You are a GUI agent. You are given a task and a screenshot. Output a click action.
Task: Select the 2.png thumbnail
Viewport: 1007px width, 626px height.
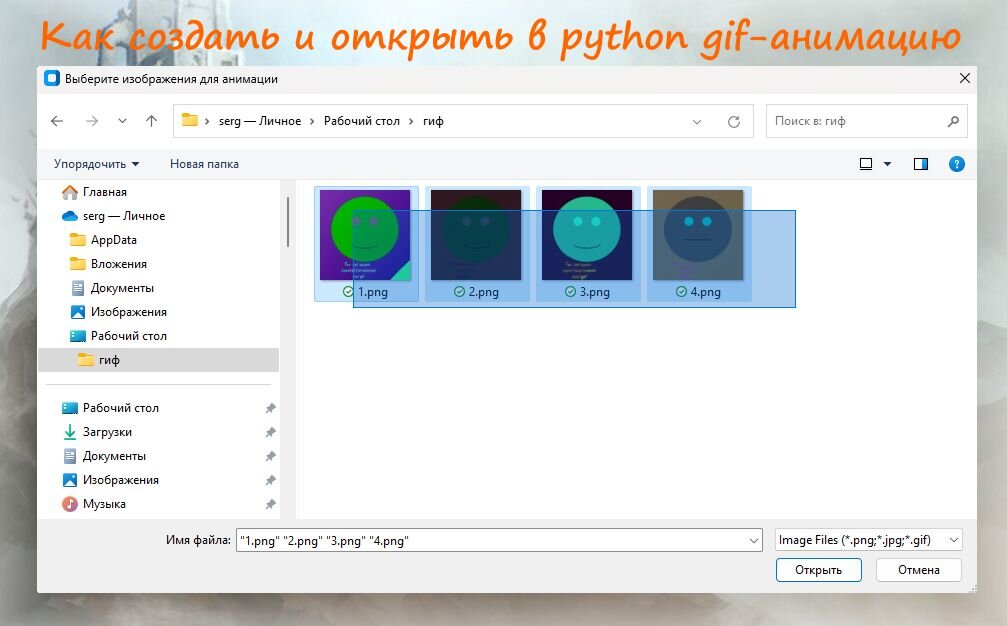pos(476,235)
